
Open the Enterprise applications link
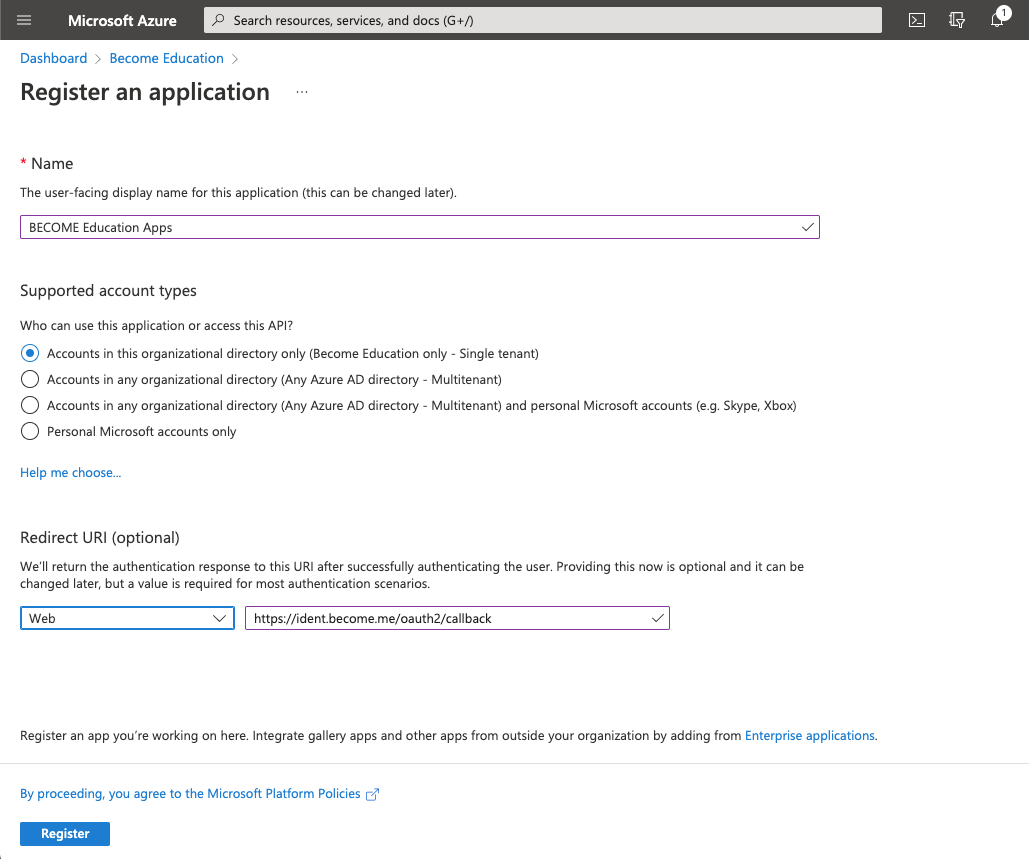click(x=810, y=736)
